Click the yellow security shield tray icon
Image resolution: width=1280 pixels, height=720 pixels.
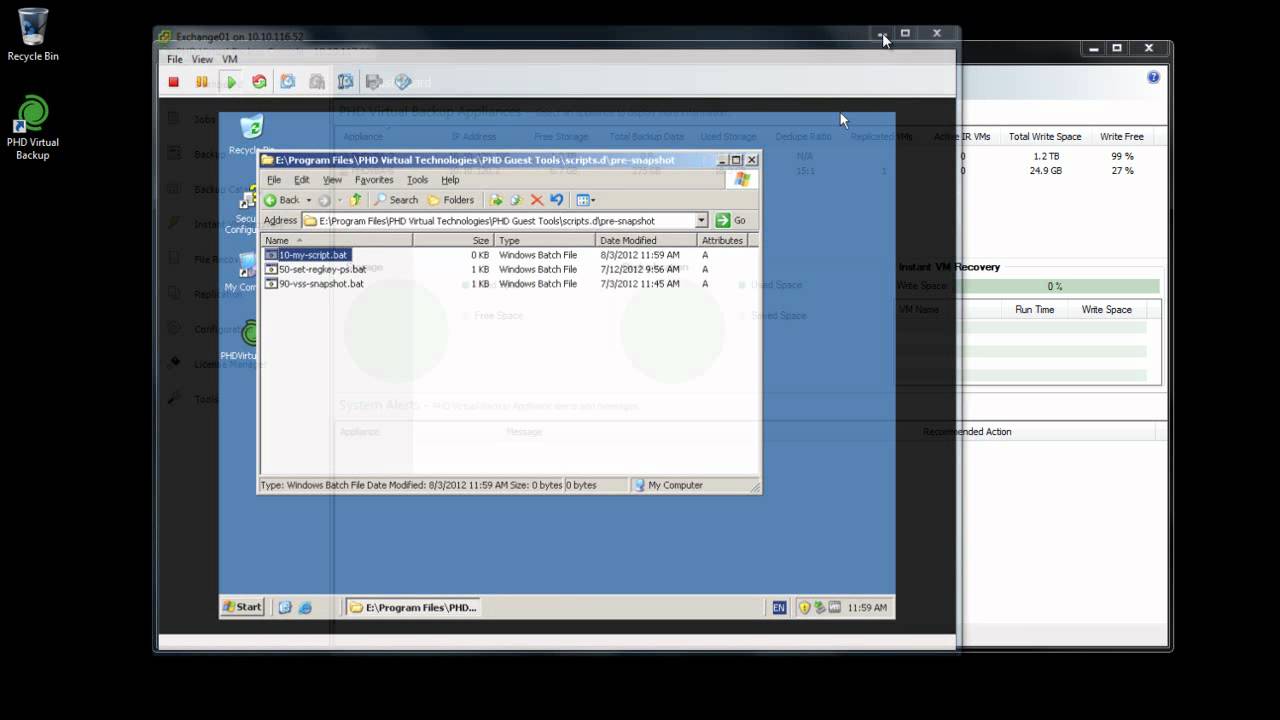804,607
